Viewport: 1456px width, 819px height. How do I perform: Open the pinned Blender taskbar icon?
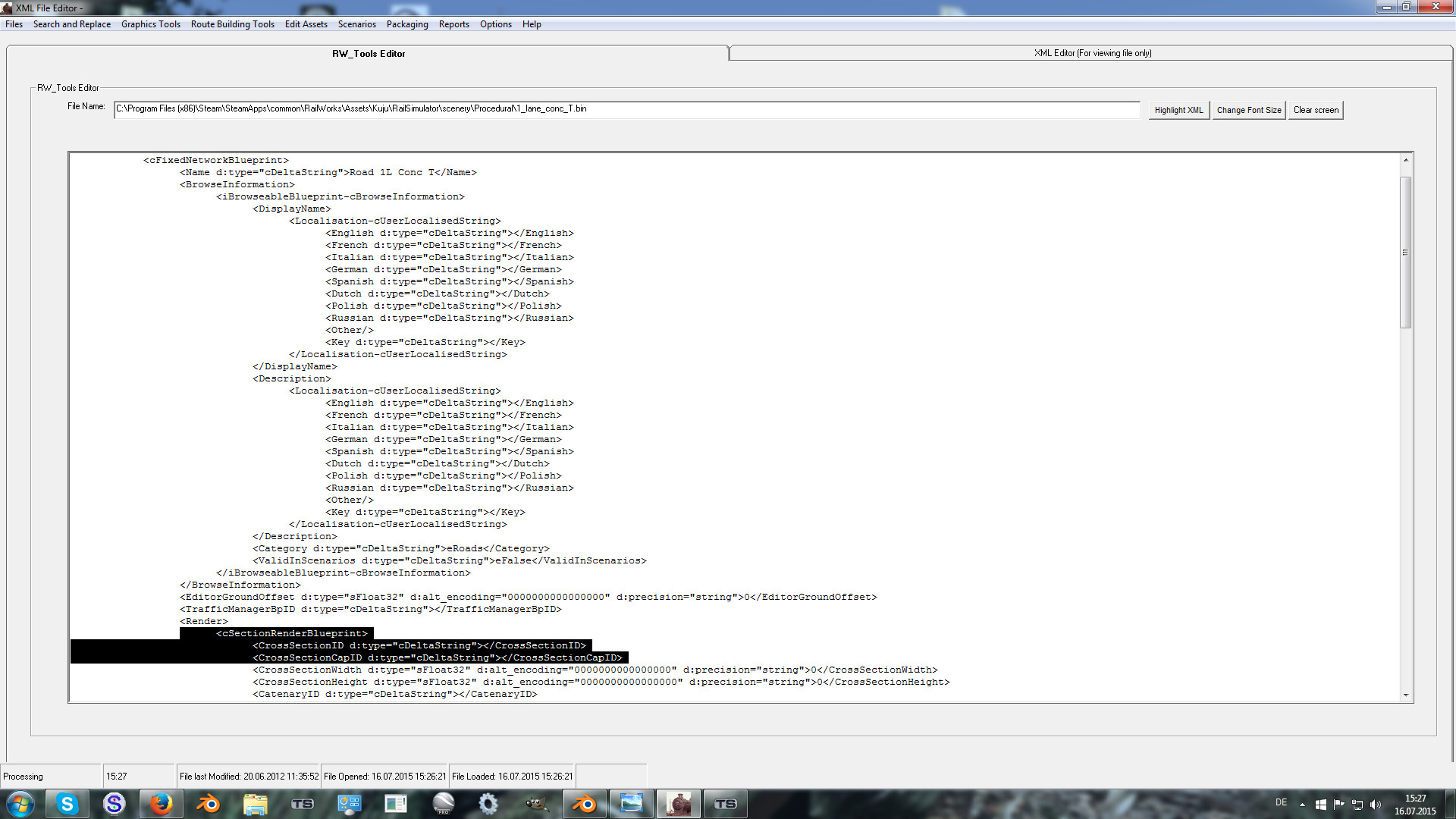pyautogui.click(x=208, y=804)
